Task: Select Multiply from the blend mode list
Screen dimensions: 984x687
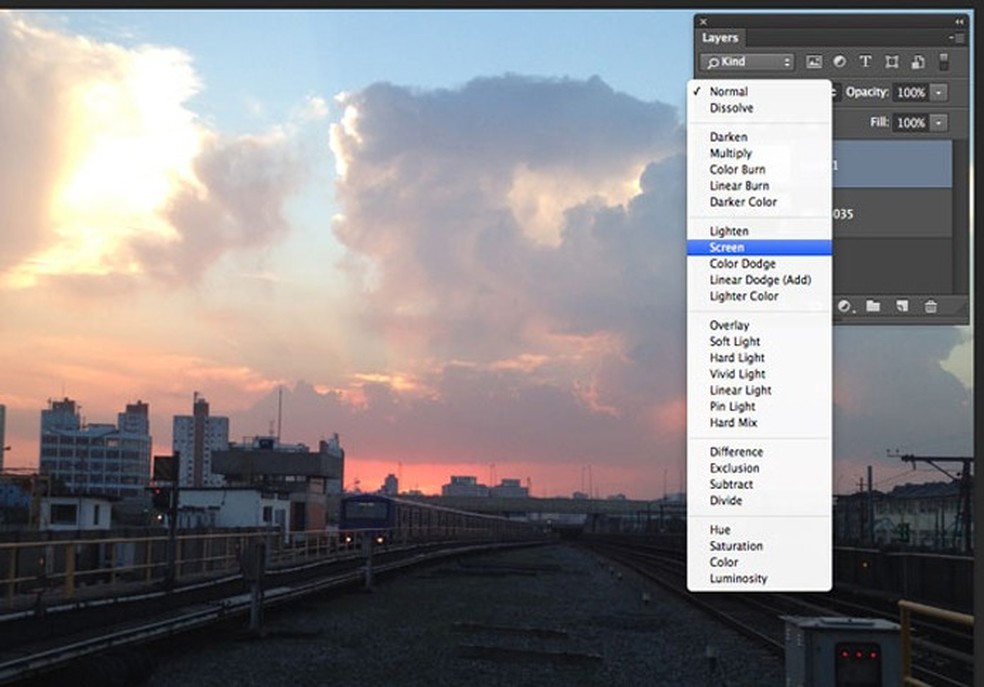Action: click(x=730, y=153)
